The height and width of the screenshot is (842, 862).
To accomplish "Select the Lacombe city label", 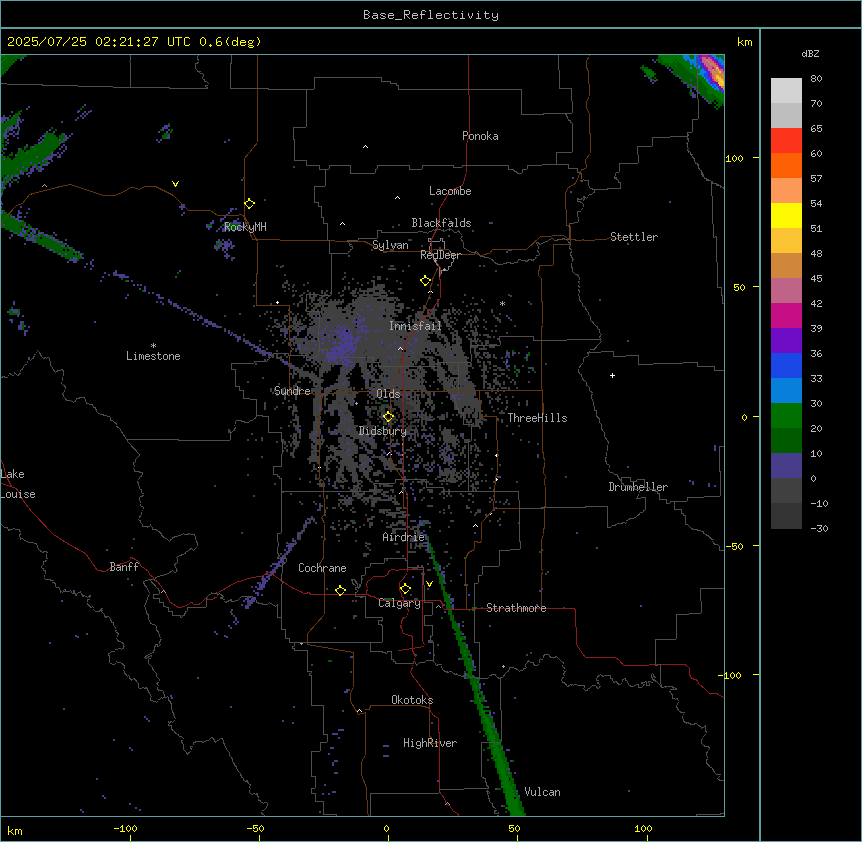I will 450,191.
